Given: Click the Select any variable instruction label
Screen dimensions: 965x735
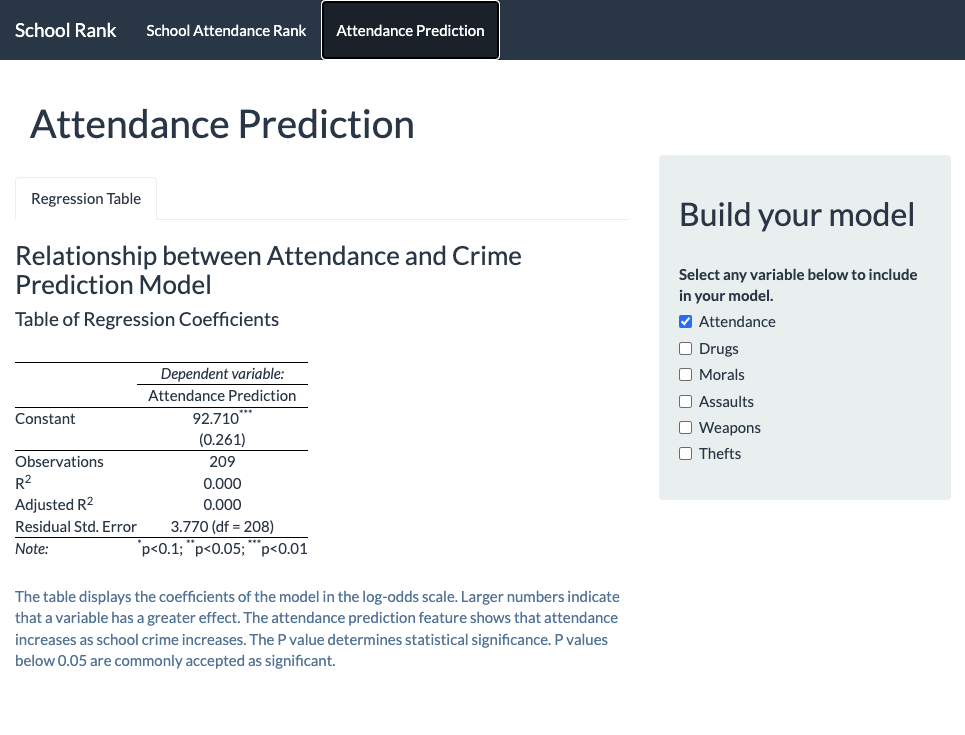Looking at the screenshot, I should (x=798, y=285).
